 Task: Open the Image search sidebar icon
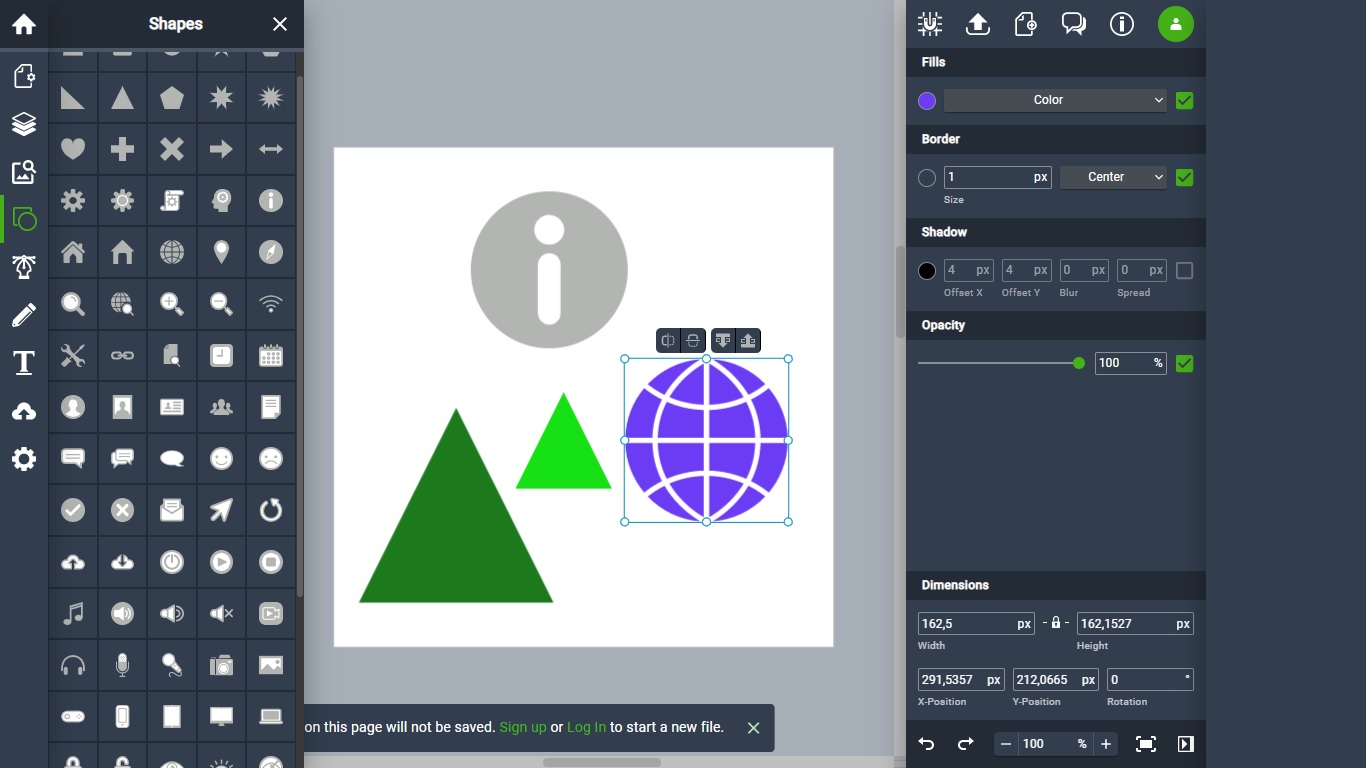pos(24,172)
